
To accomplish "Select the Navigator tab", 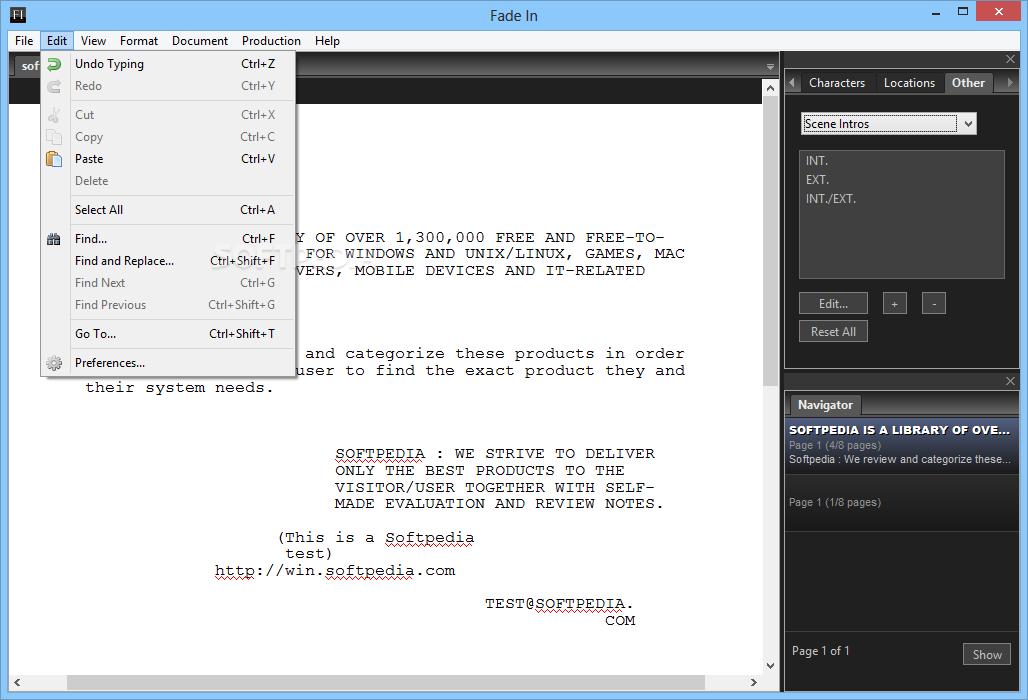I will click(x=825, y=405).
